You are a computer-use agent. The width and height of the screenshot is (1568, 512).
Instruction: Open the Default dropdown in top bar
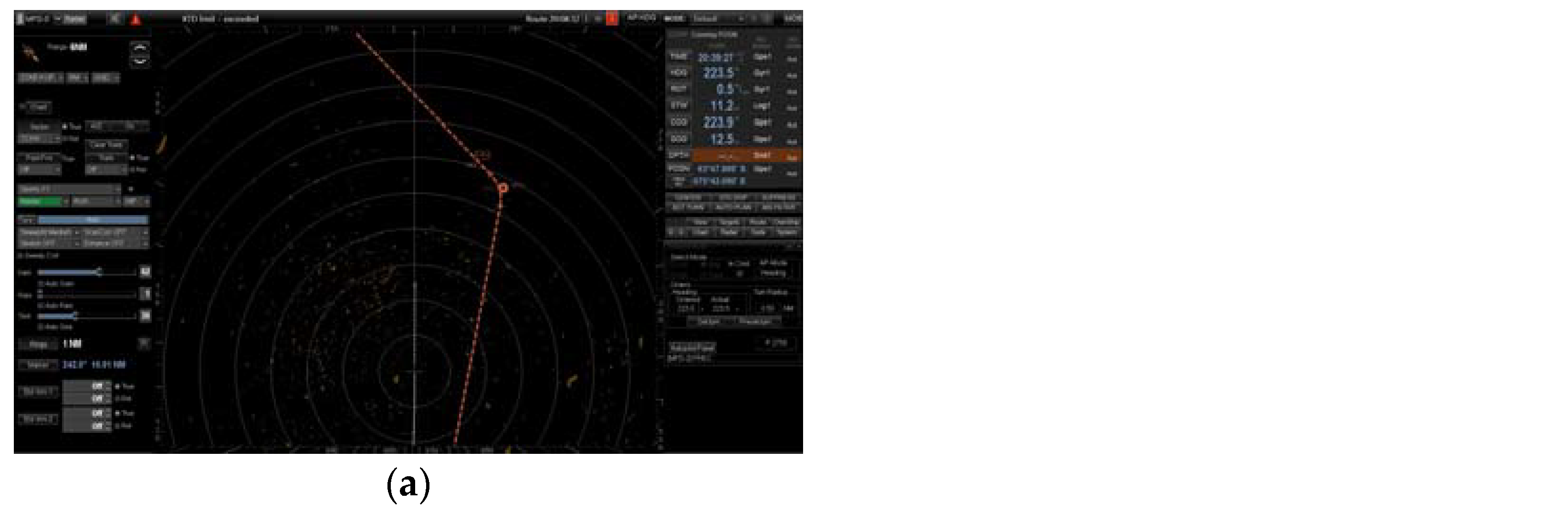pyautogui.click(x=718, y=19)
